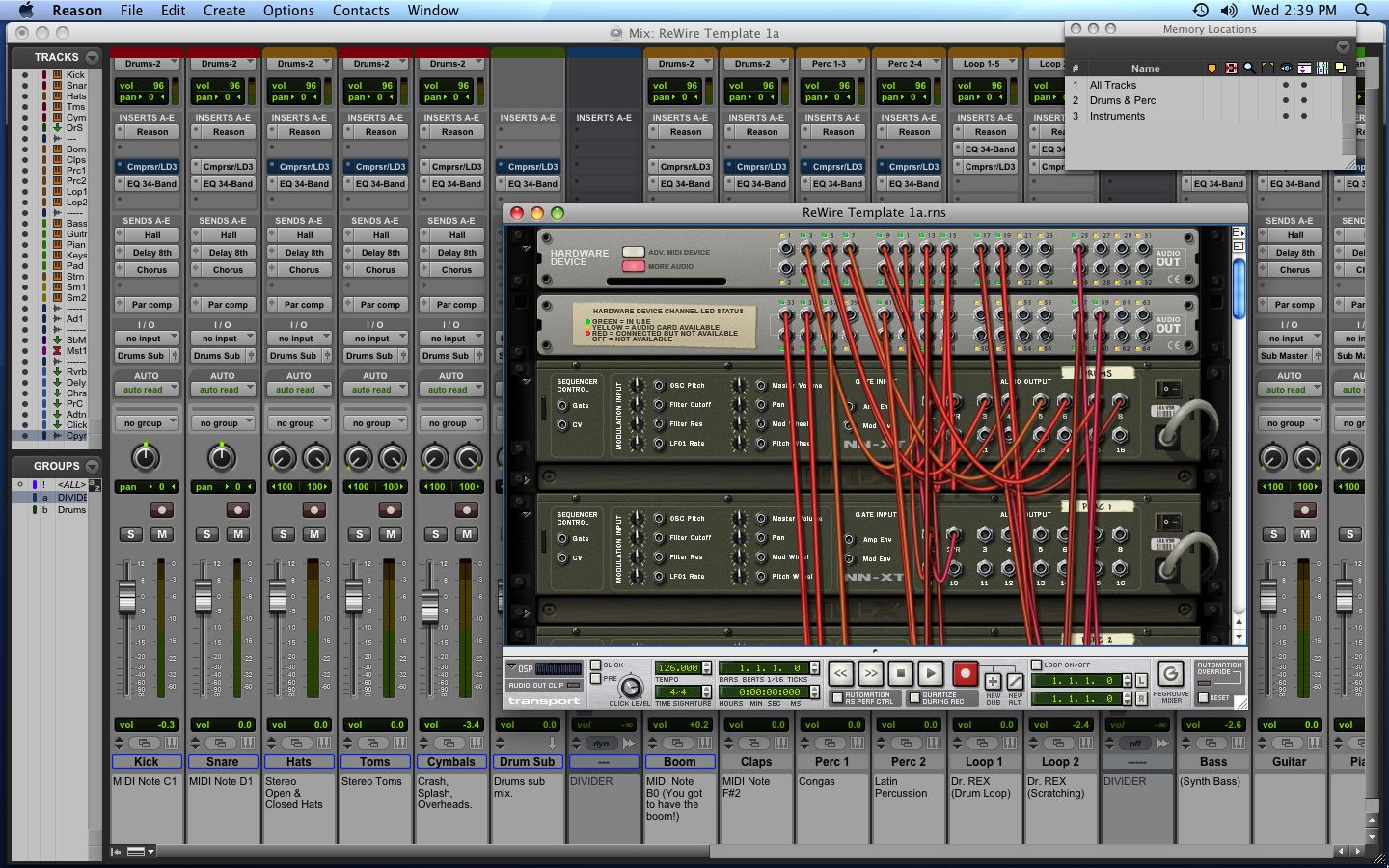Click the red Record button on Reason's transport
1389x868 pixels.
966,671
